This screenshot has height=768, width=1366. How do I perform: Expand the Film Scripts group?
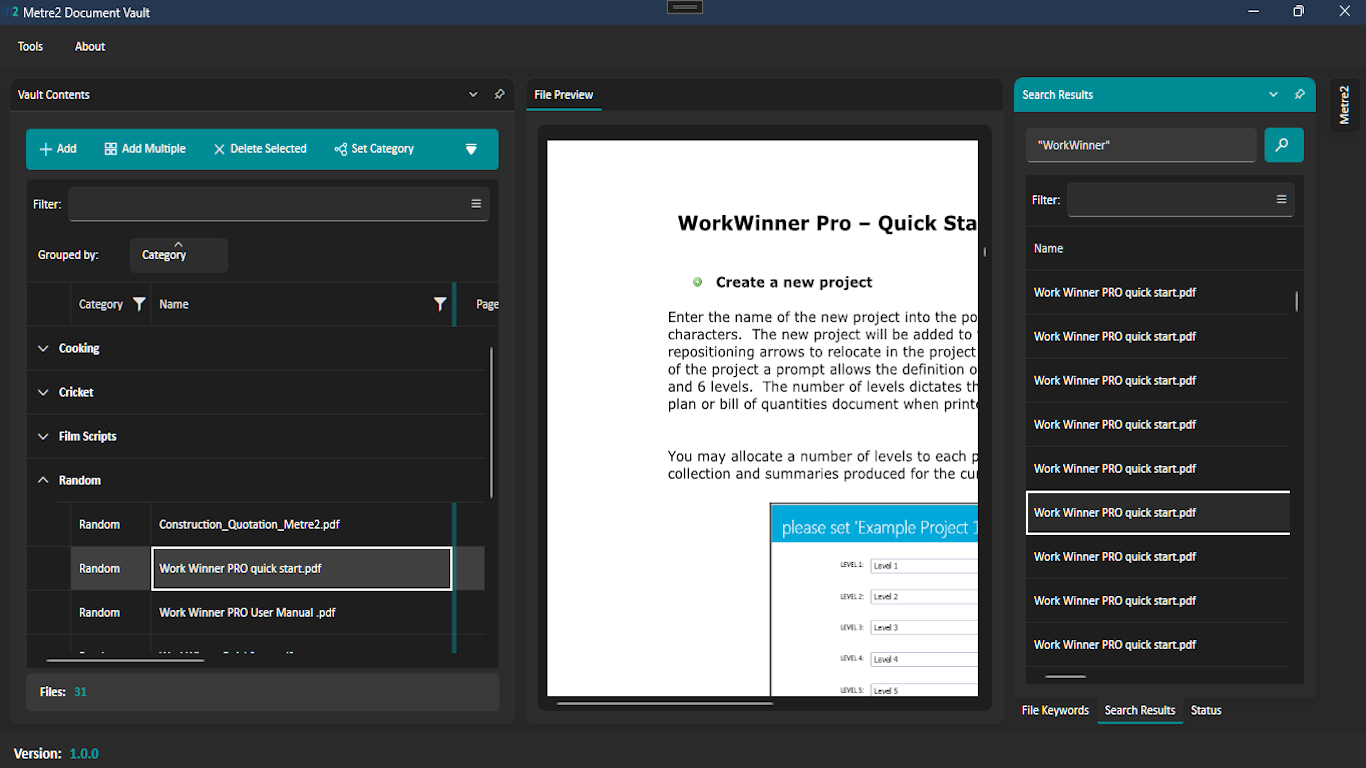click(43, 437)
